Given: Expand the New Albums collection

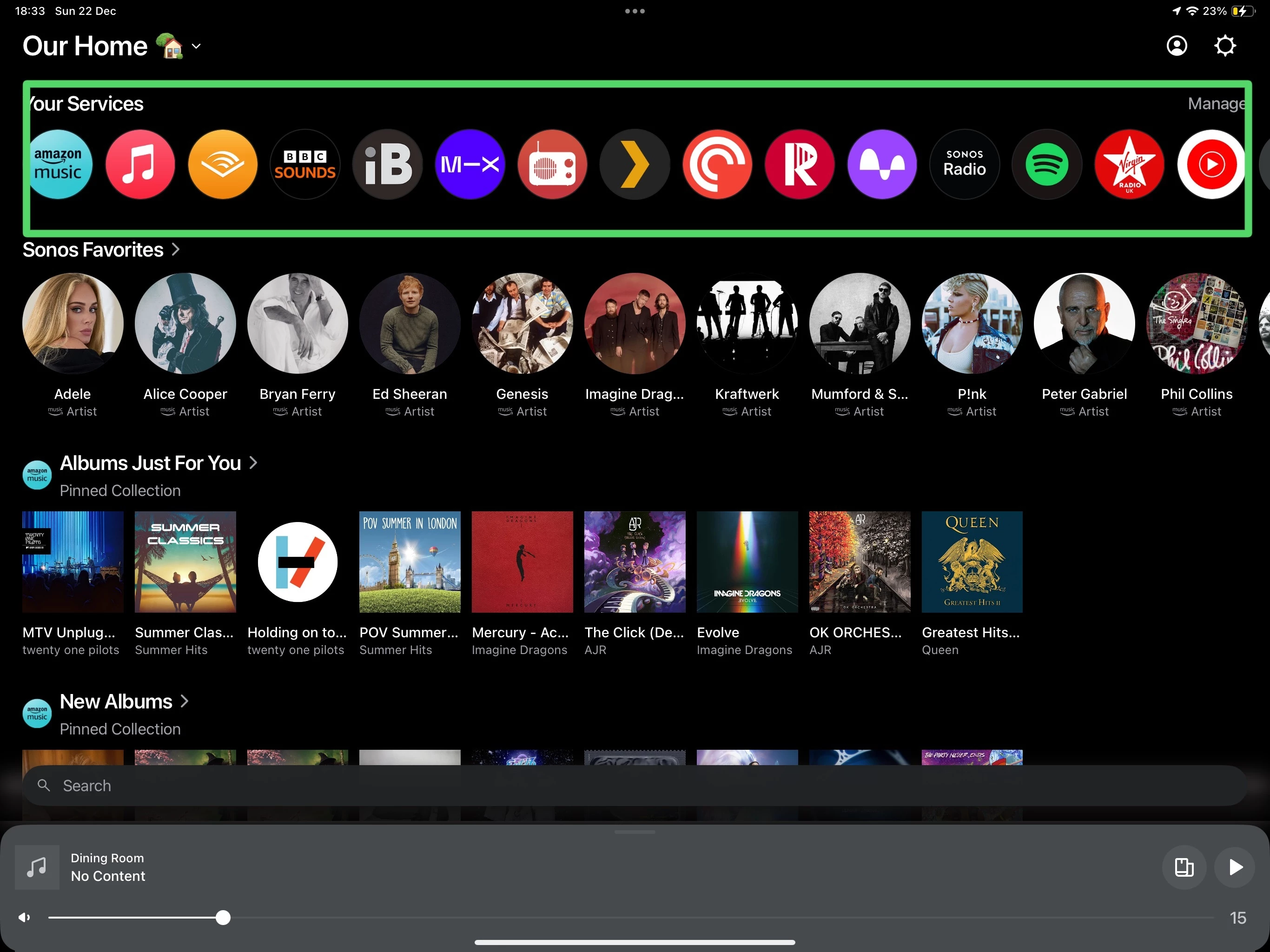Looking at the screenshot, I should coord(184,701).
